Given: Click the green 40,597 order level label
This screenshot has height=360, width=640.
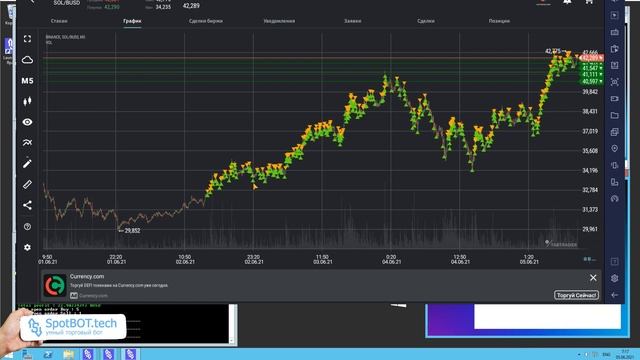Looking at the screenshot, I should click(591, 82).
